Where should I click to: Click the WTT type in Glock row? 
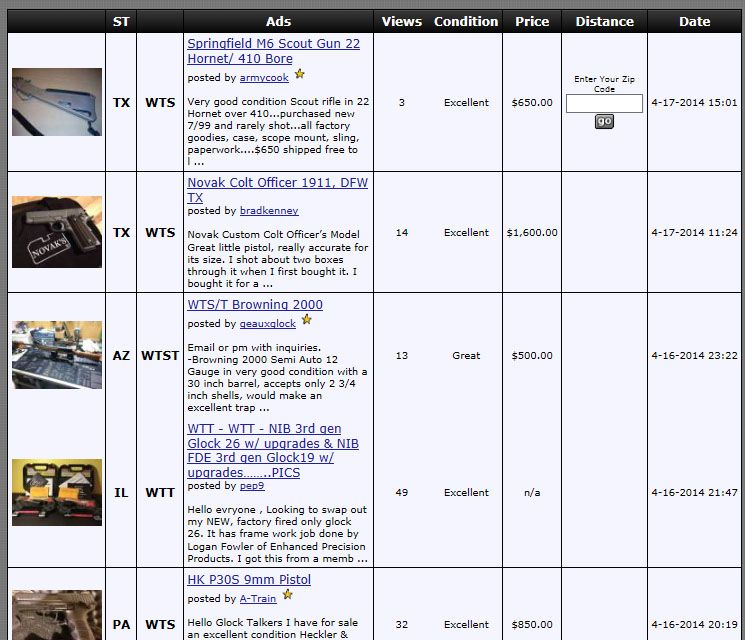click(160, 493)
